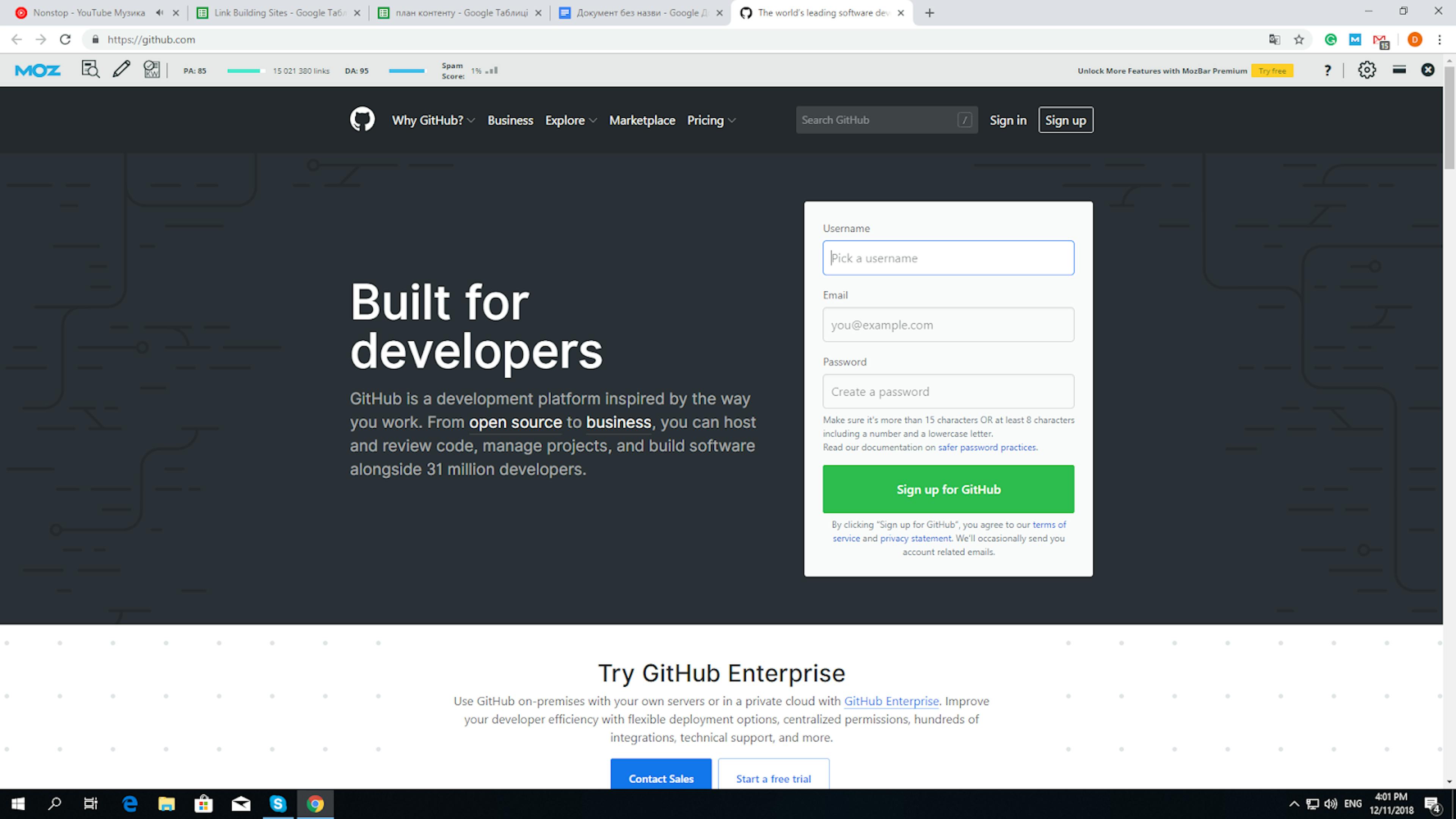Select the MozBar highlight links pencil icon
Screen dimensions: 1456x819
(121, 69)
